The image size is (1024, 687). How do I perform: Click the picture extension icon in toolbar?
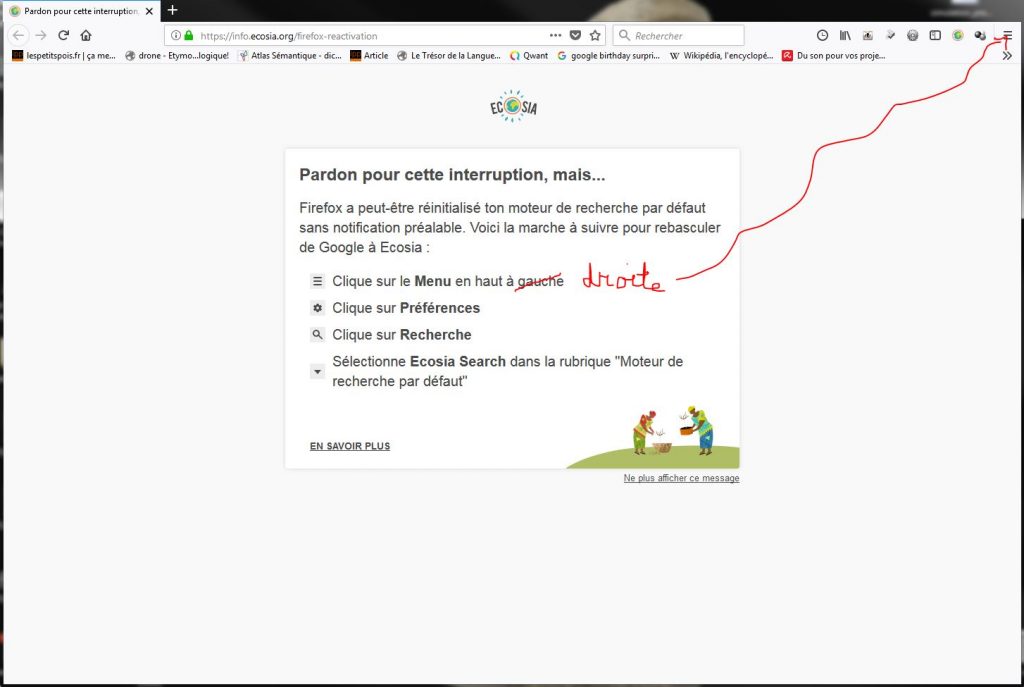click(867, 35)
